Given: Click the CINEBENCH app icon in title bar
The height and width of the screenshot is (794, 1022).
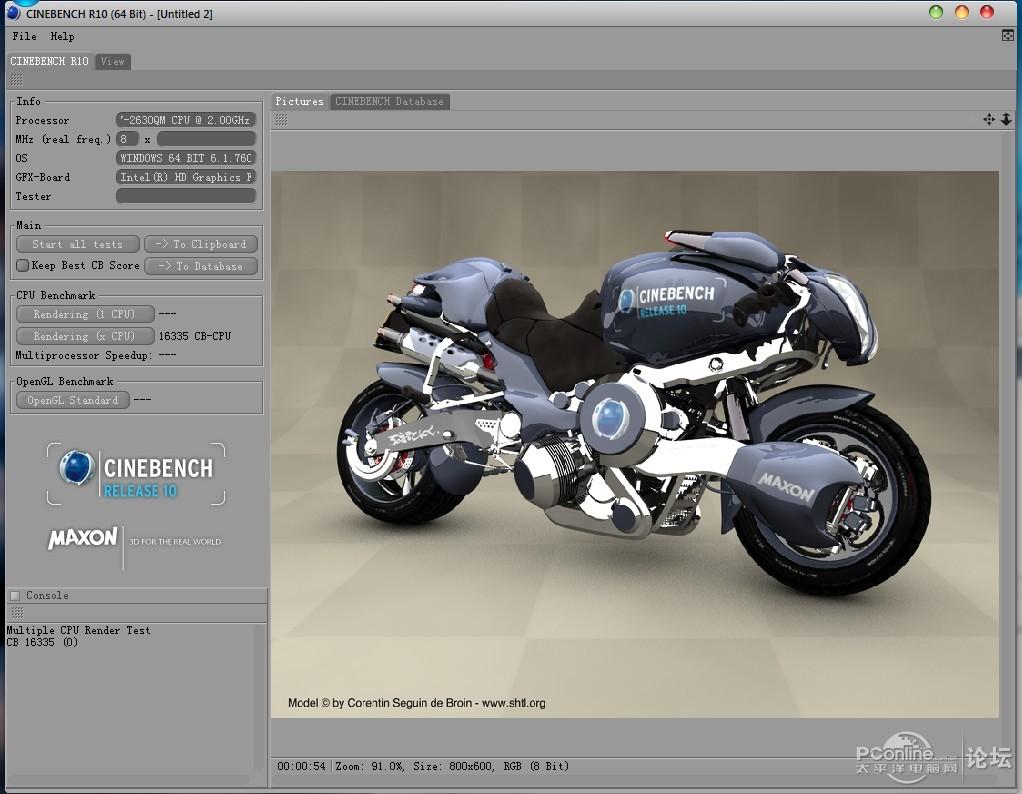Looking at the screenshot, I should (x=12, y=12).
